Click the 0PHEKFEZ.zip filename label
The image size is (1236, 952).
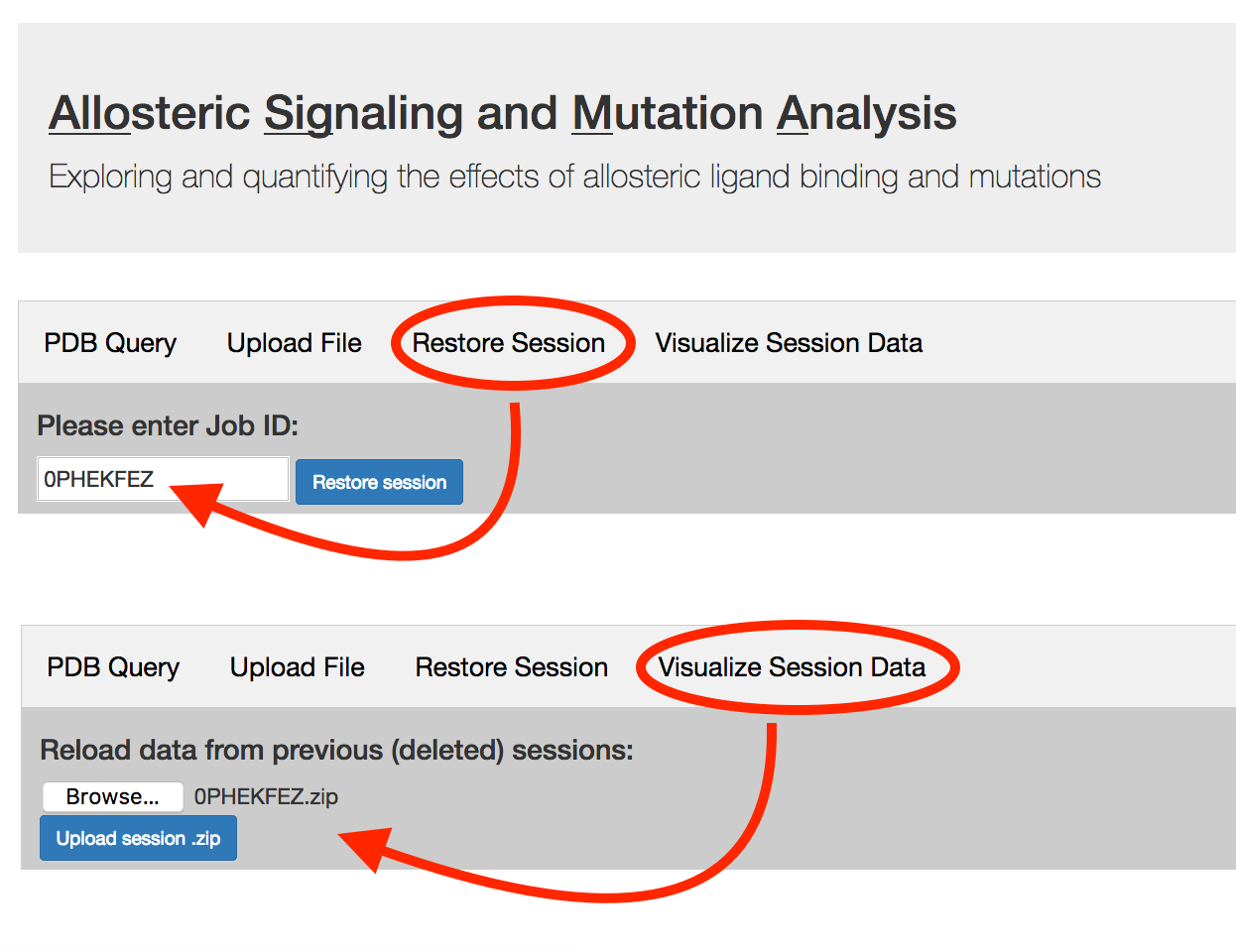click(267, 796)
